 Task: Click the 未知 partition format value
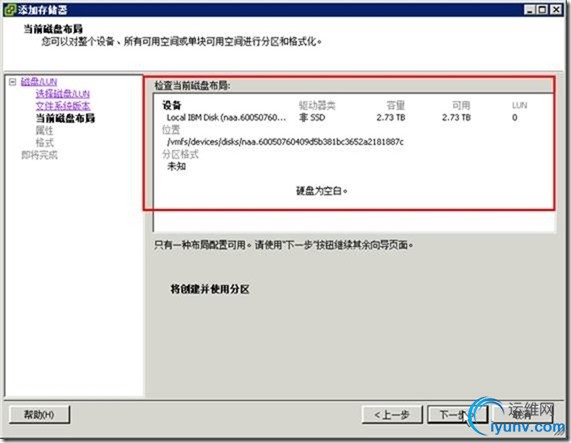176,166
